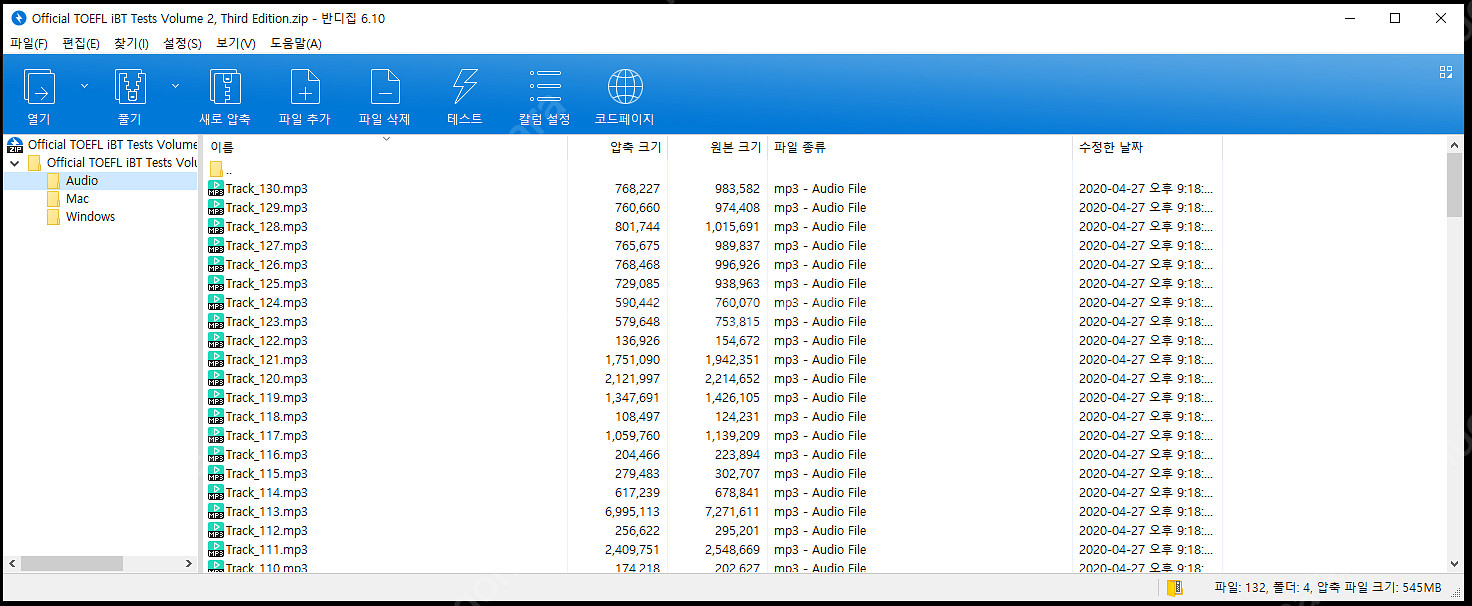1472x606 pixels.
Task: Click the MP3 icon of Track_122.mp3
Action: [216, 341]
